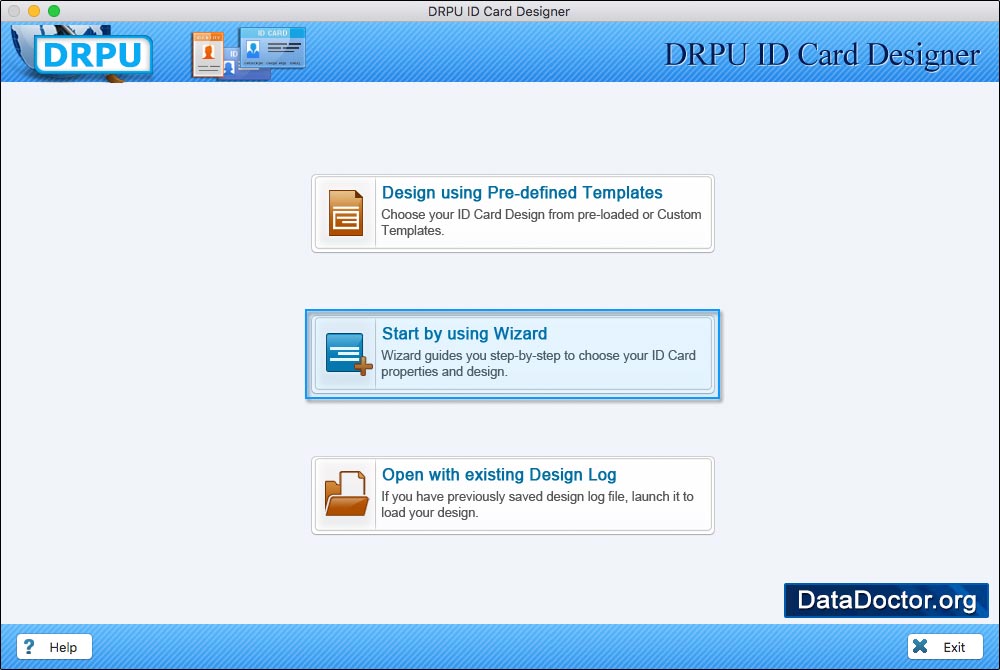Click the question mark Help icon

29,646
